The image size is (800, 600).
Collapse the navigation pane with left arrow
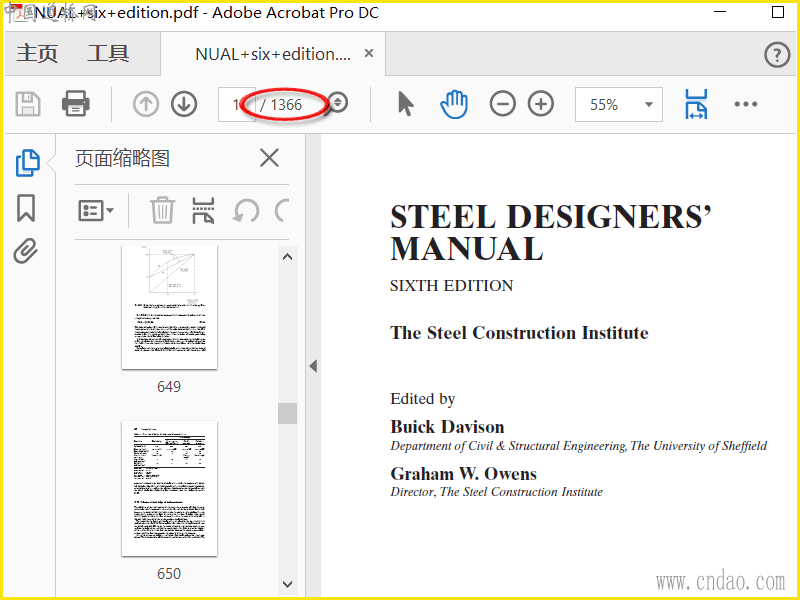pos(313,366)
